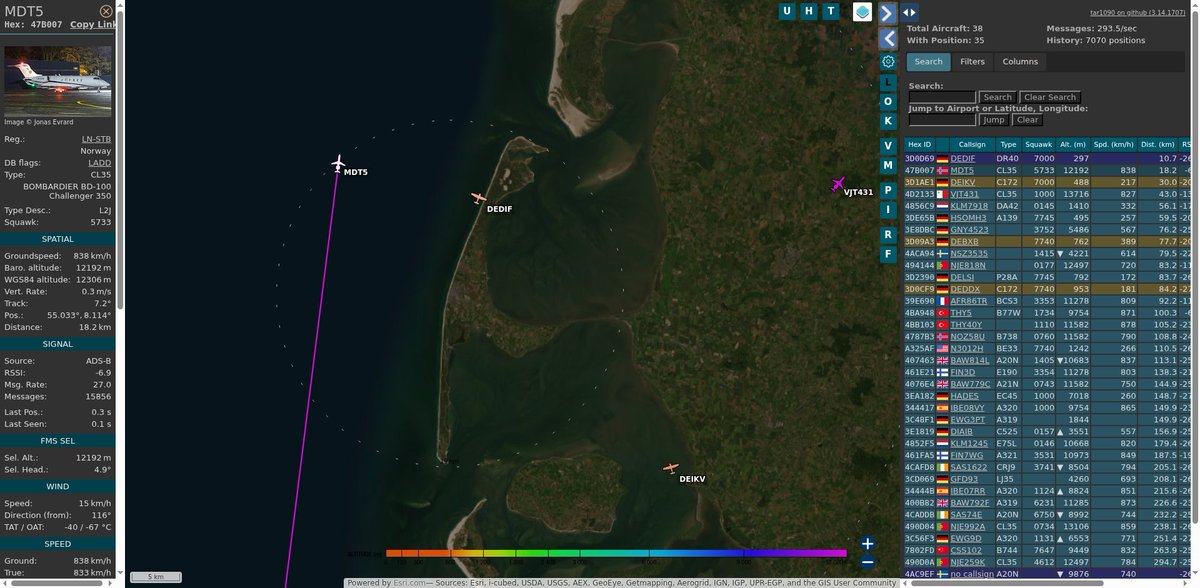Select the DEIKV aircraft icon on map

pos(670,468)
